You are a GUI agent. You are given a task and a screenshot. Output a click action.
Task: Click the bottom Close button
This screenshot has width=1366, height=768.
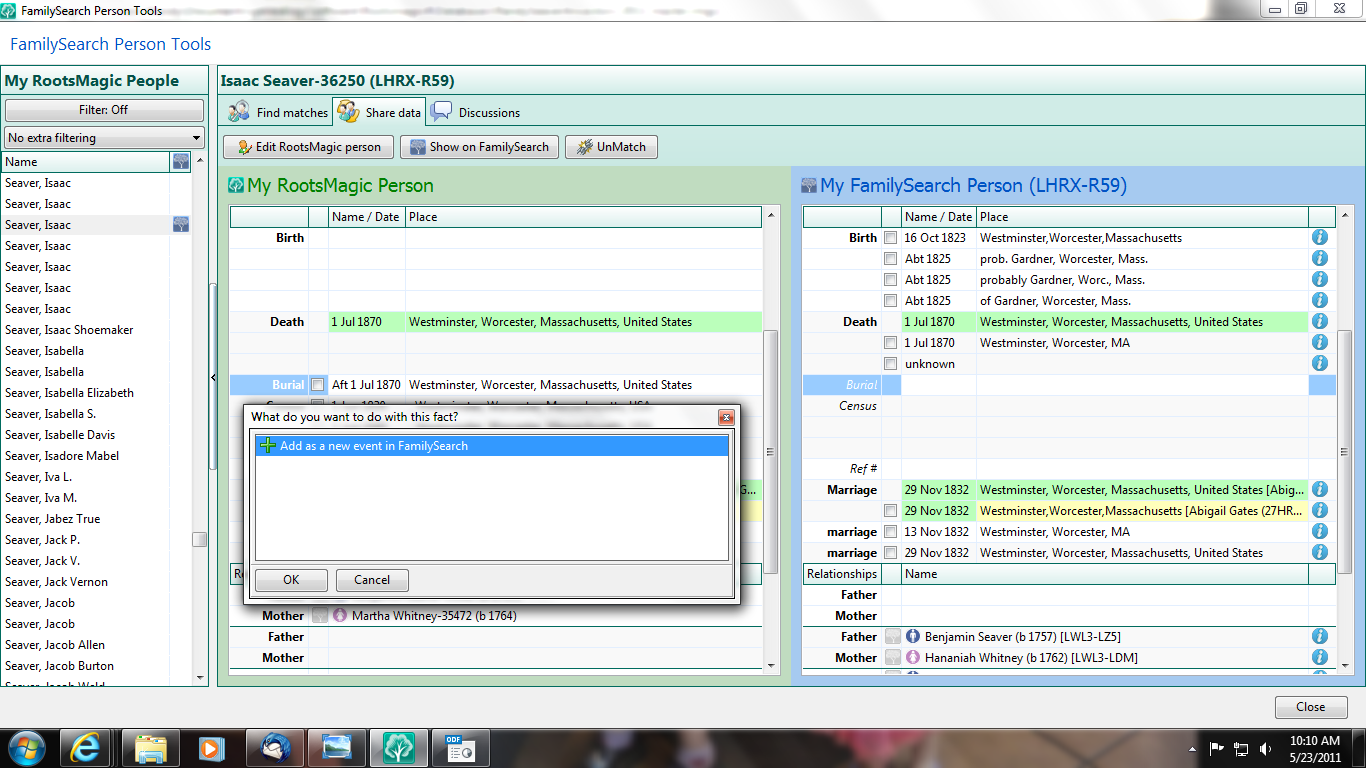point(1311,706)
